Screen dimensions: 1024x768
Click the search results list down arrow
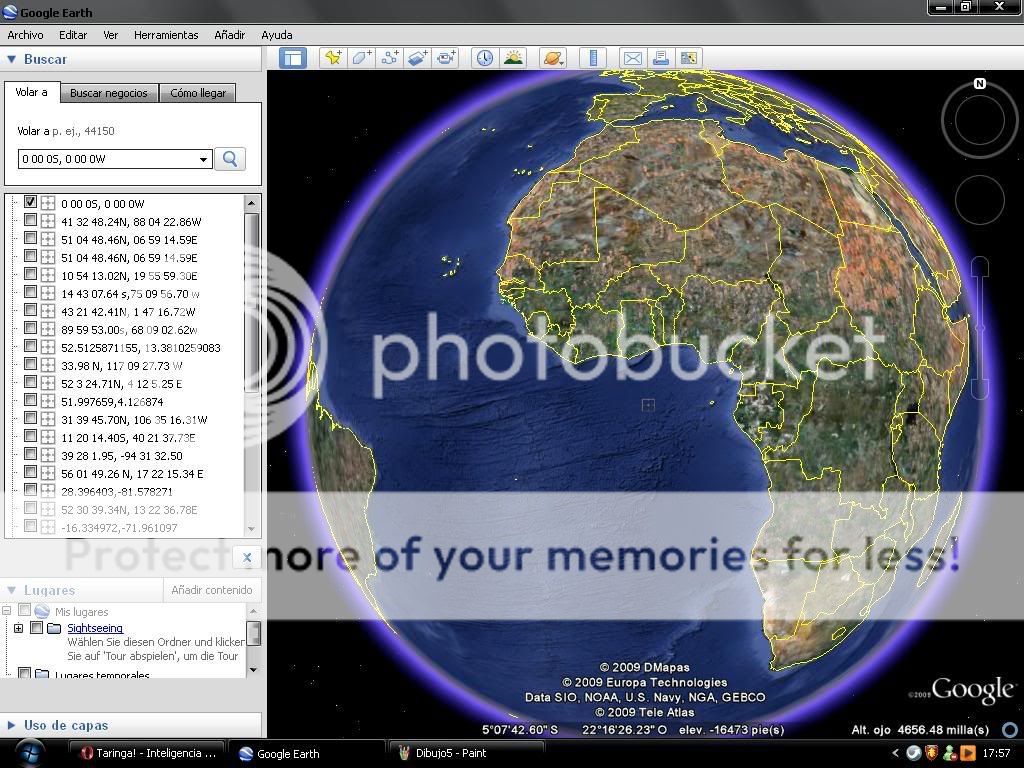click(251, 529)
